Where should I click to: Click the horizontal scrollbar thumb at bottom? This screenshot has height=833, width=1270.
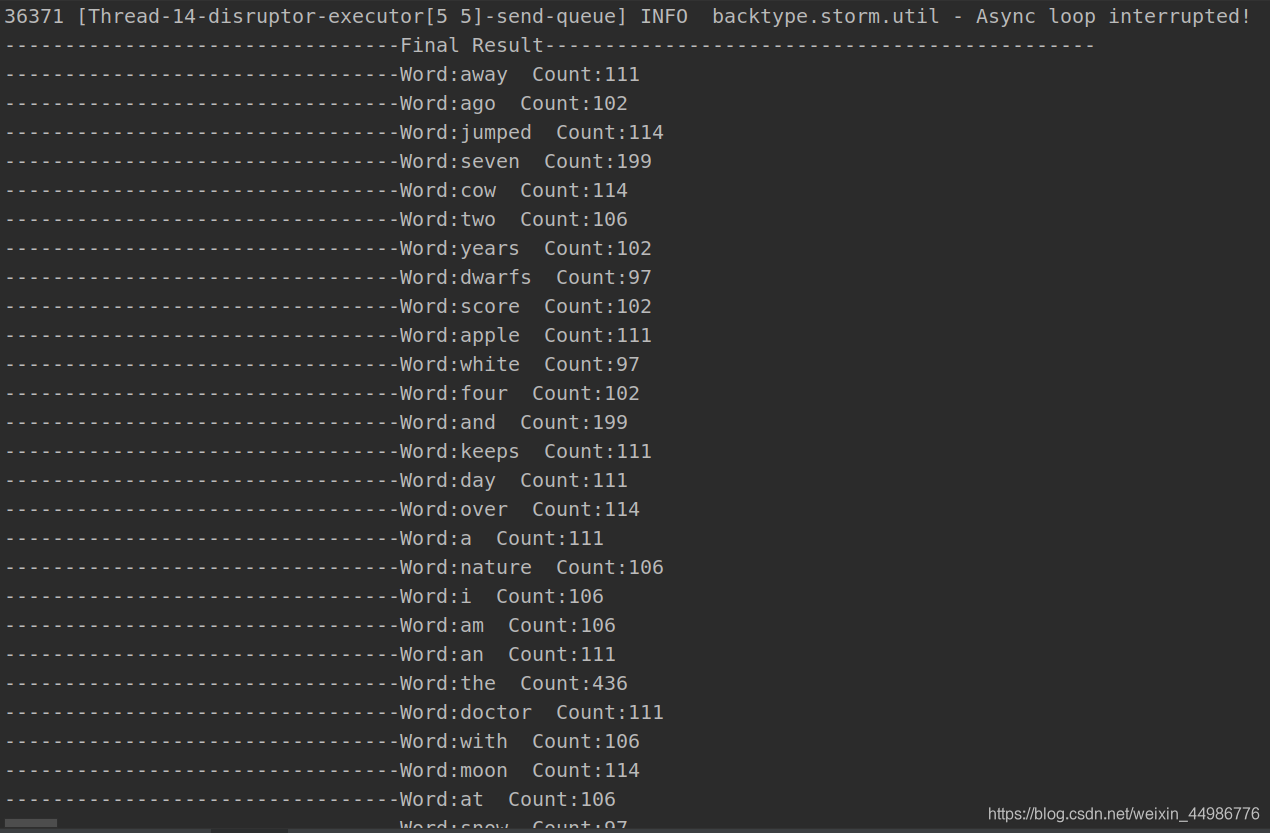(30, 823)
